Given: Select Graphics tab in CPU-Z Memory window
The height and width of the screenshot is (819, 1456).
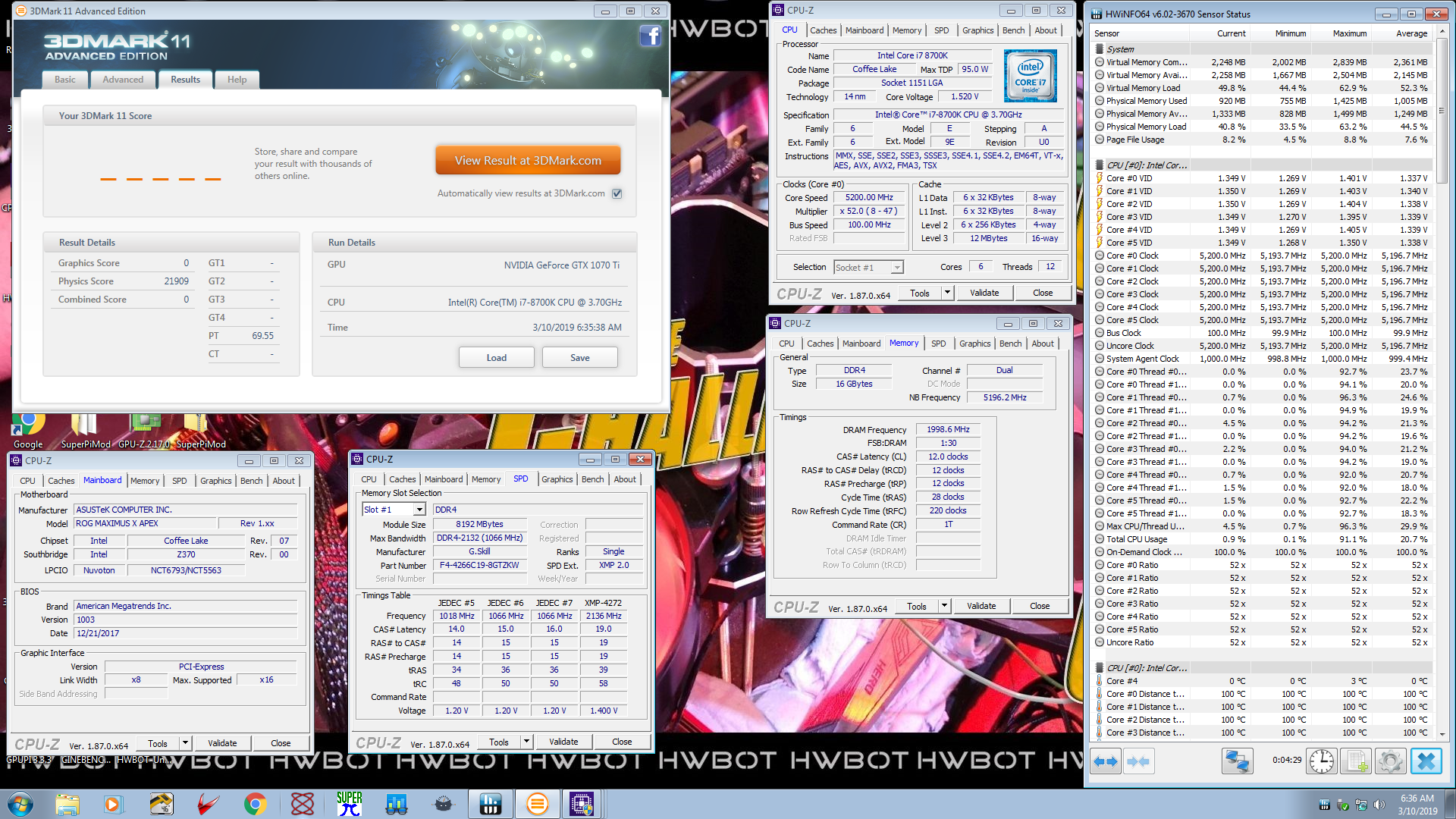Looking at the screenshot, I should [x=974, y=344].
